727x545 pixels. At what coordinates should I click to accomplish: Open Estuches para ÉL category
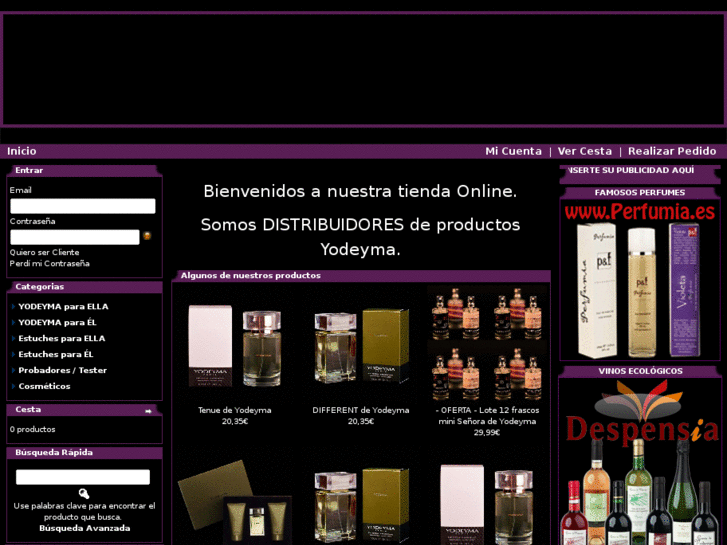(56, 354)
